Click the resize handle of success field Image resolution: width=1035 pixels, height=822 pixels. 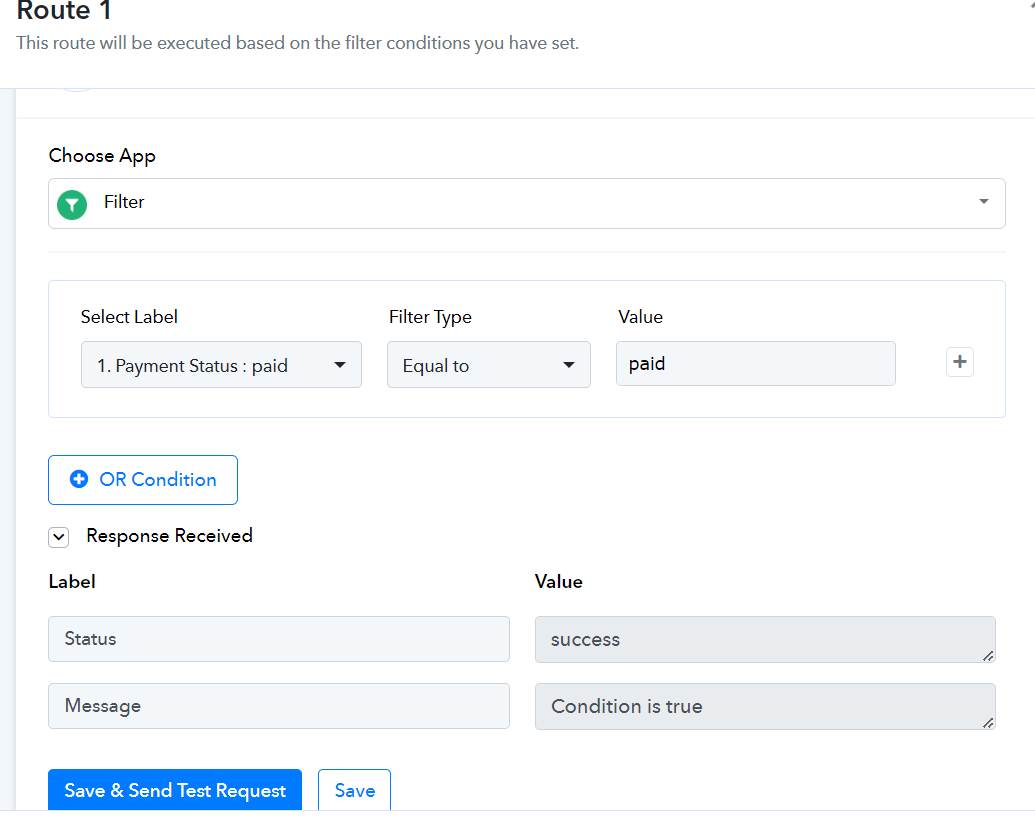pyautogui.click(x=988, y=656)
